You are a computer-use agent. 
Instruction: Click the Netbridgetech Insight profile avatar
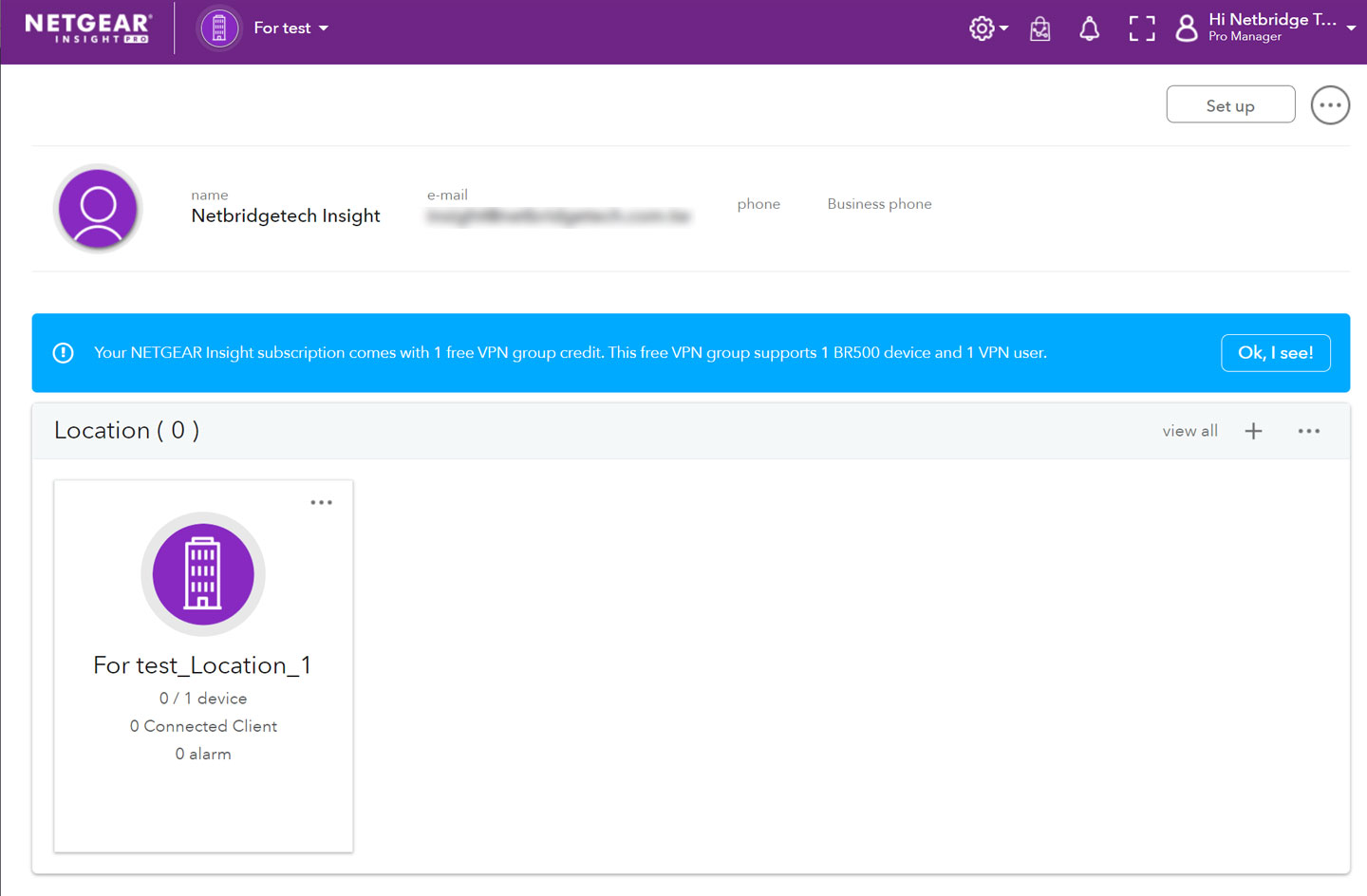98,209
